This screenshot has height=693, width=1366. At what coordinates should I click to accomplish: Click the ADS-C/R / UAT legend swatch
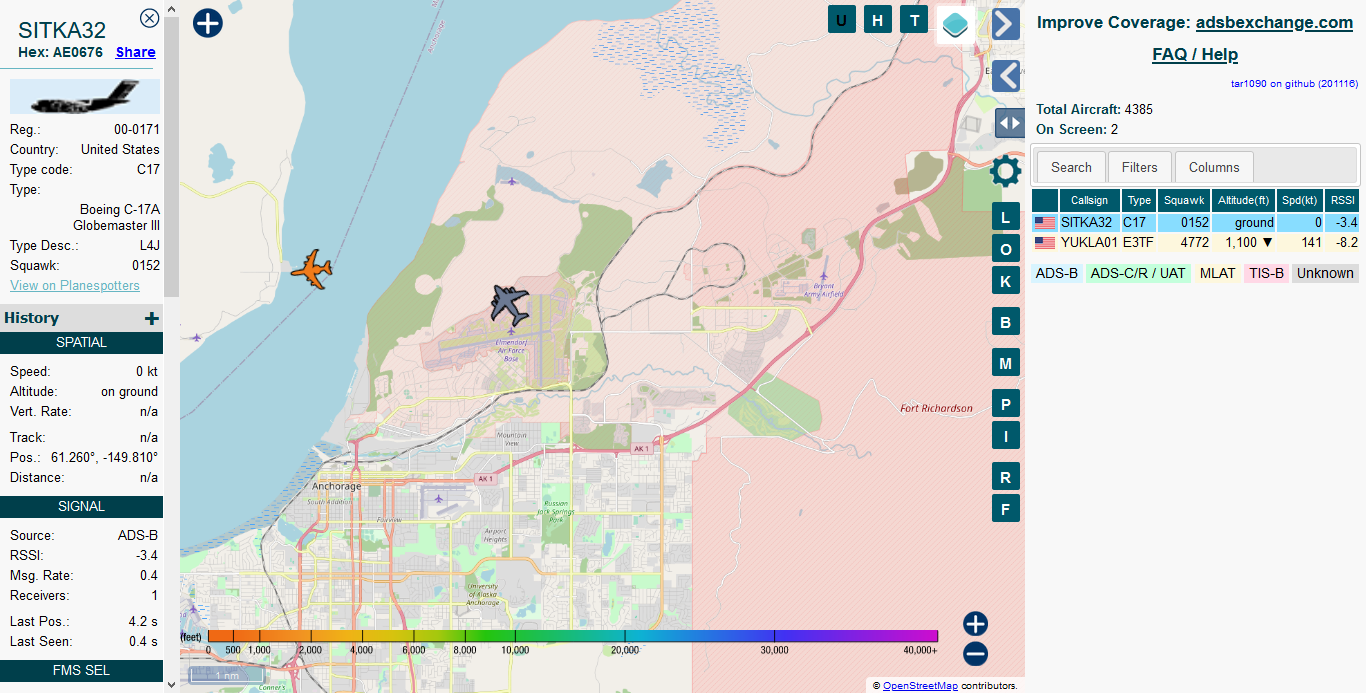1138,273
